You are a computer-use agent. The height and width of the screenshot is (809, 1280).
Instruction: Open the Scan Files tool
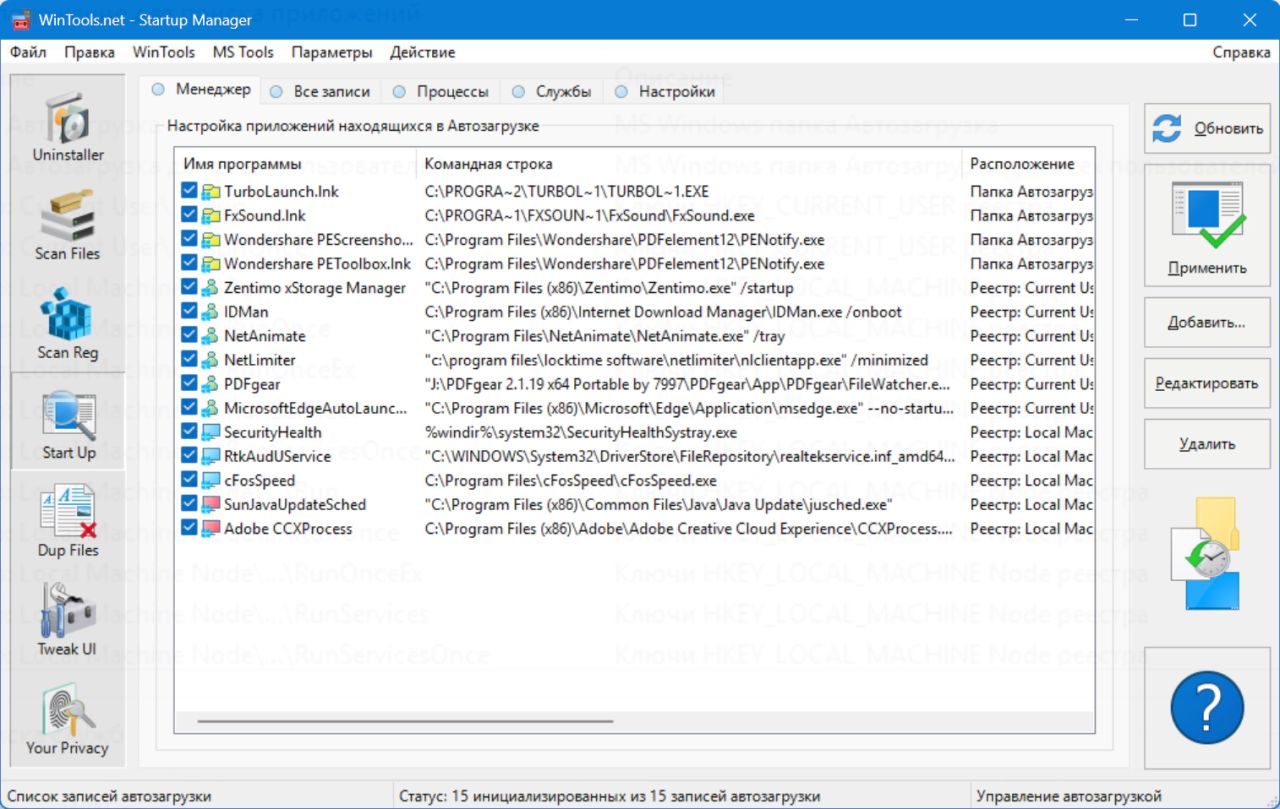68,224
